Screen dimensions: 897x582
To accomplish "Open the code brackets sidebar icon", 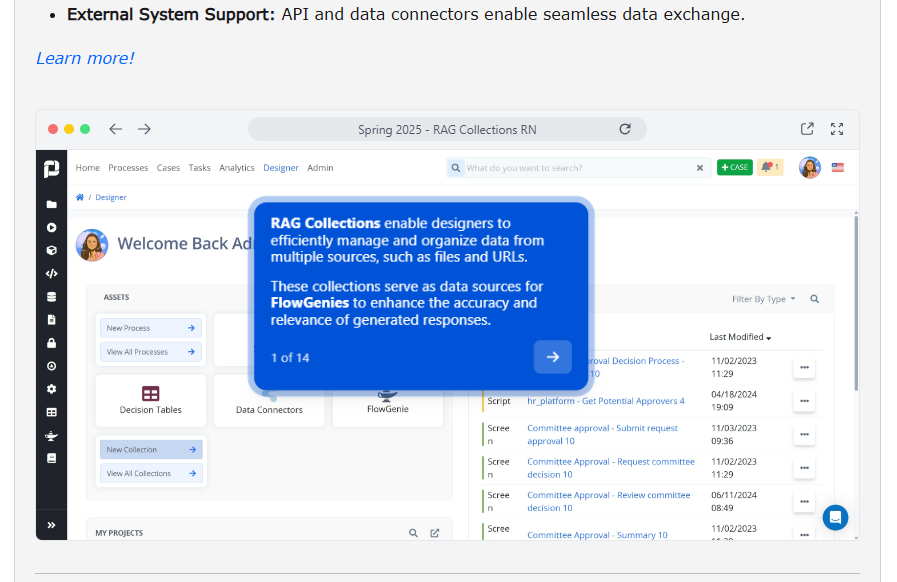I will click(x=51, y=274).
